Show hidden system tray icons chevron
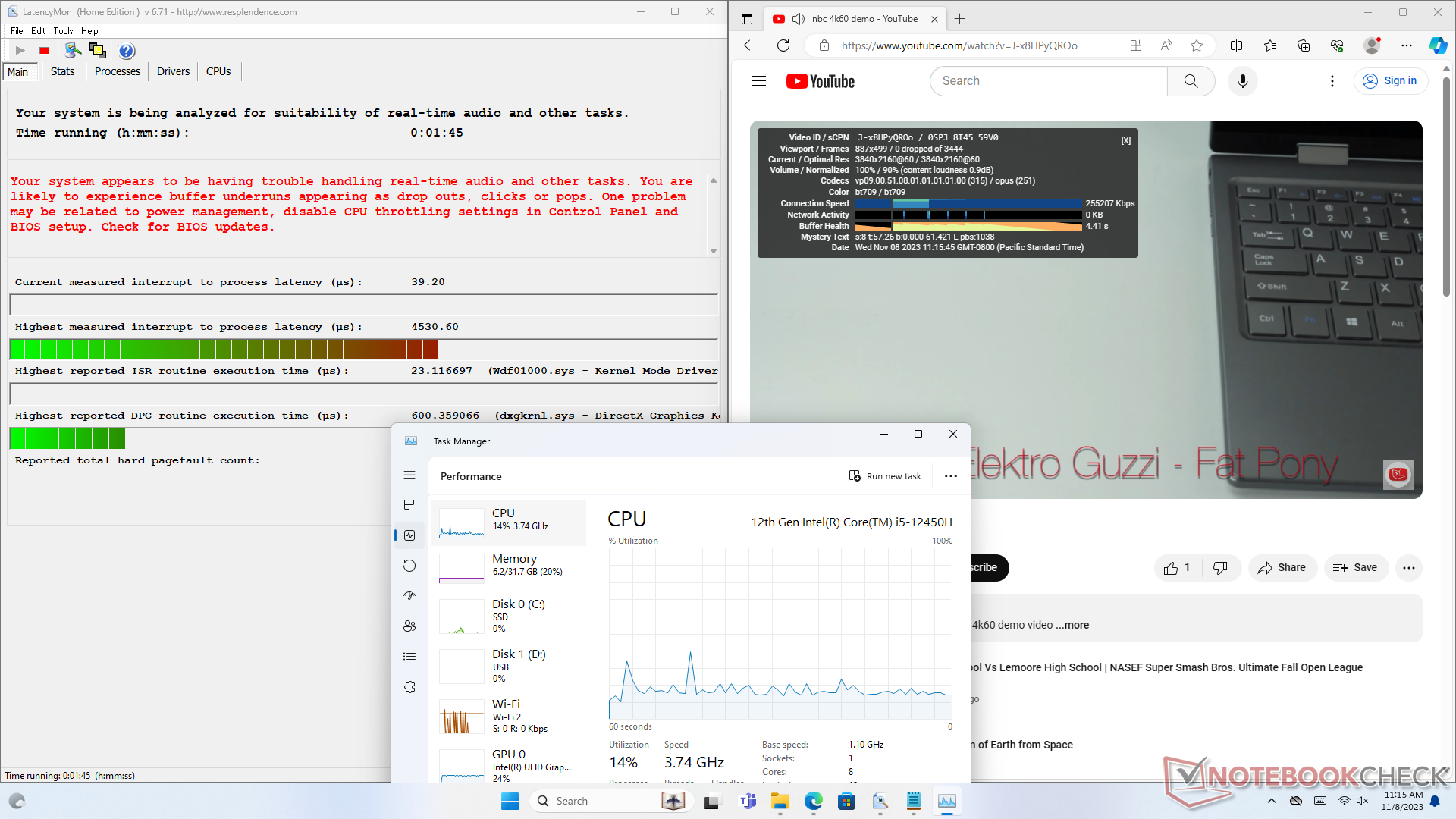1456x819 pixels. pyautogui.click(x=1272, y=801)
